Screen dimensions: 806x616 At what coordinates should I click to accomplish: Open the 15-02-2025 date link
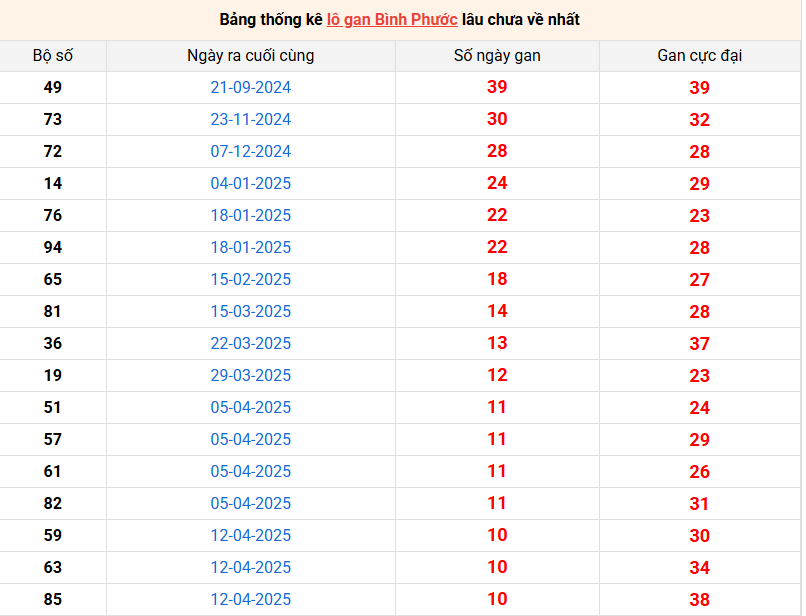(250, 280)
